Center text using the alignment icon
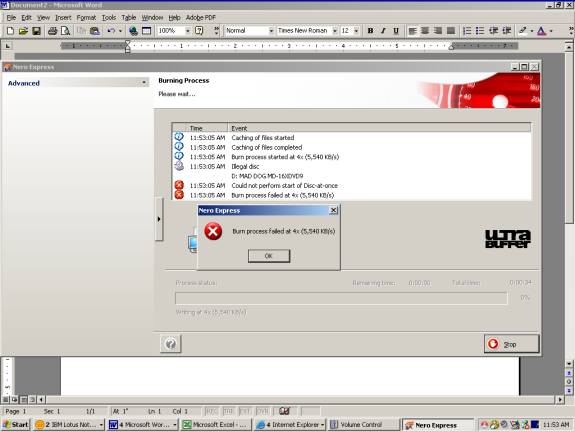The height and width of the screenshot is (432, 575). pos(425,31)
